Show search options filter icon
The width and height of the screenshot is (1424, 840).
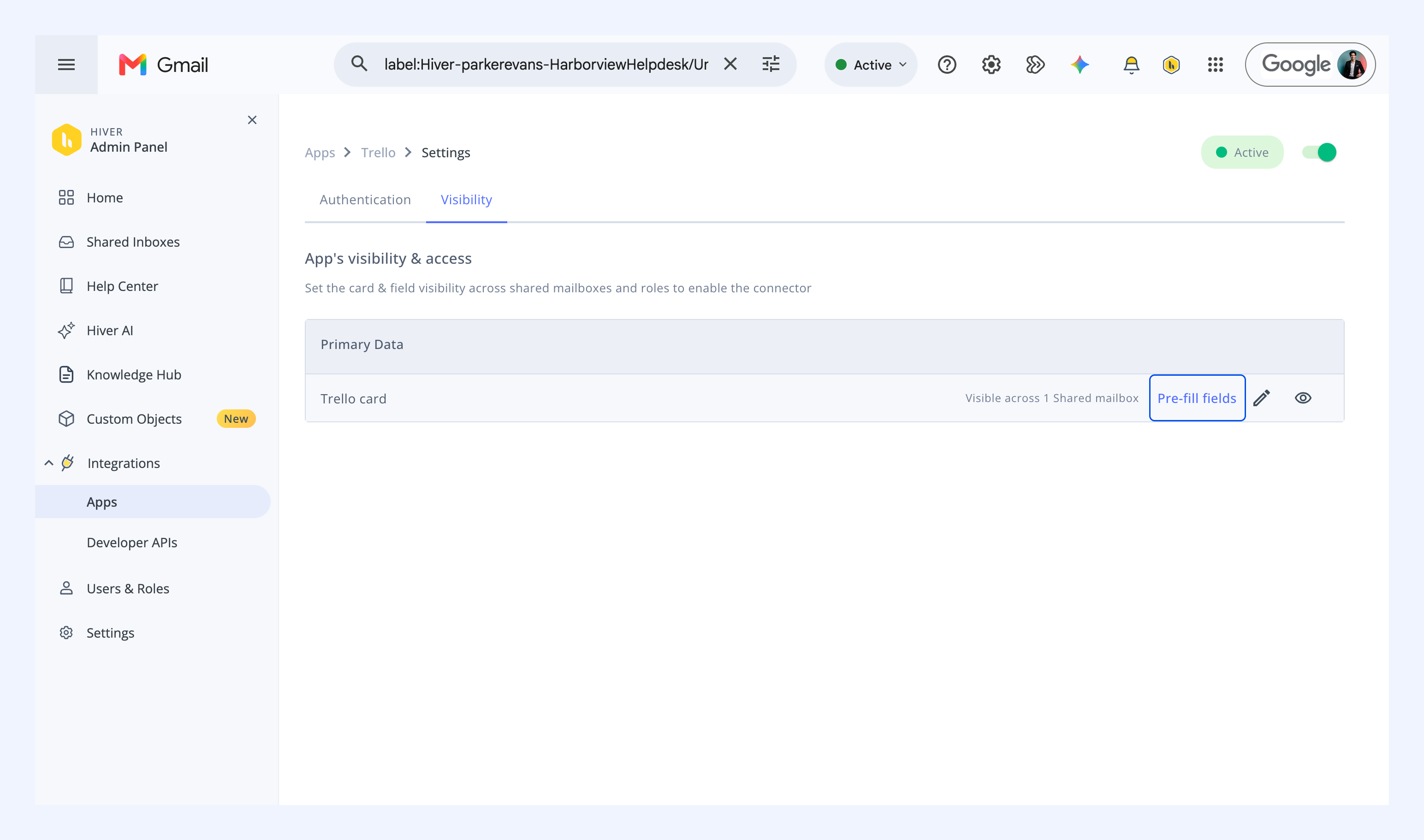(x=771, y=64)
